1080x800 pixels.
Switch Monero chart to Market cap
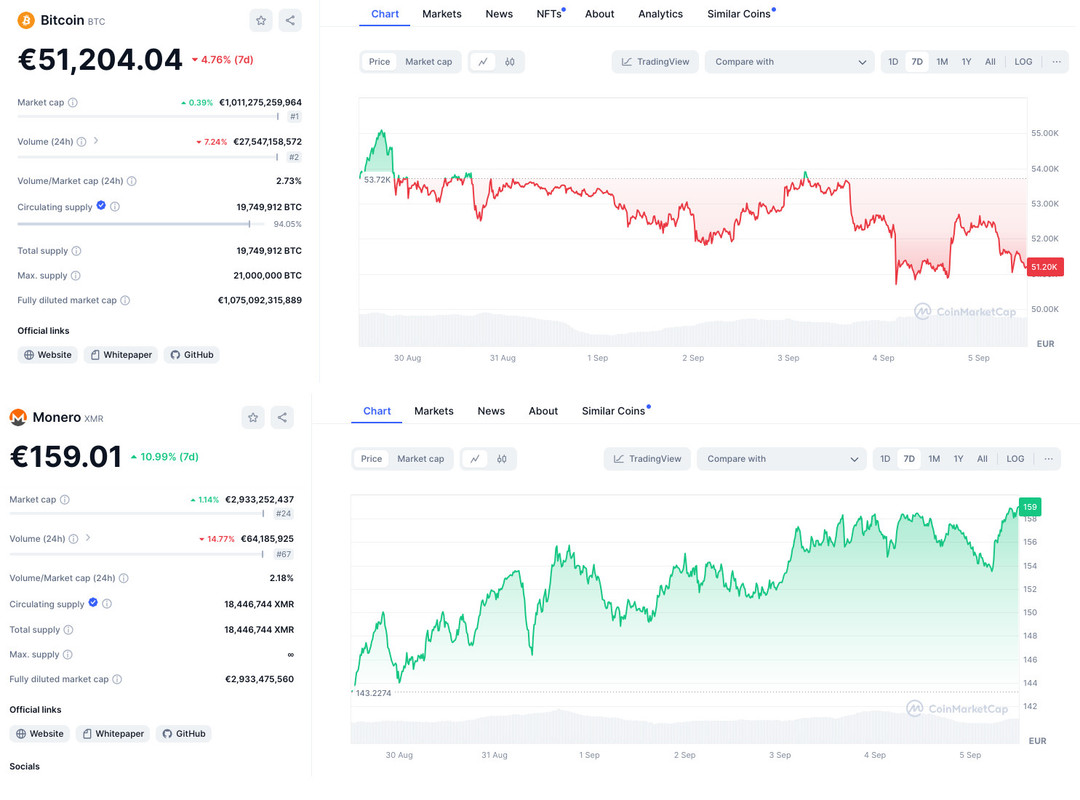pos(420,459)
